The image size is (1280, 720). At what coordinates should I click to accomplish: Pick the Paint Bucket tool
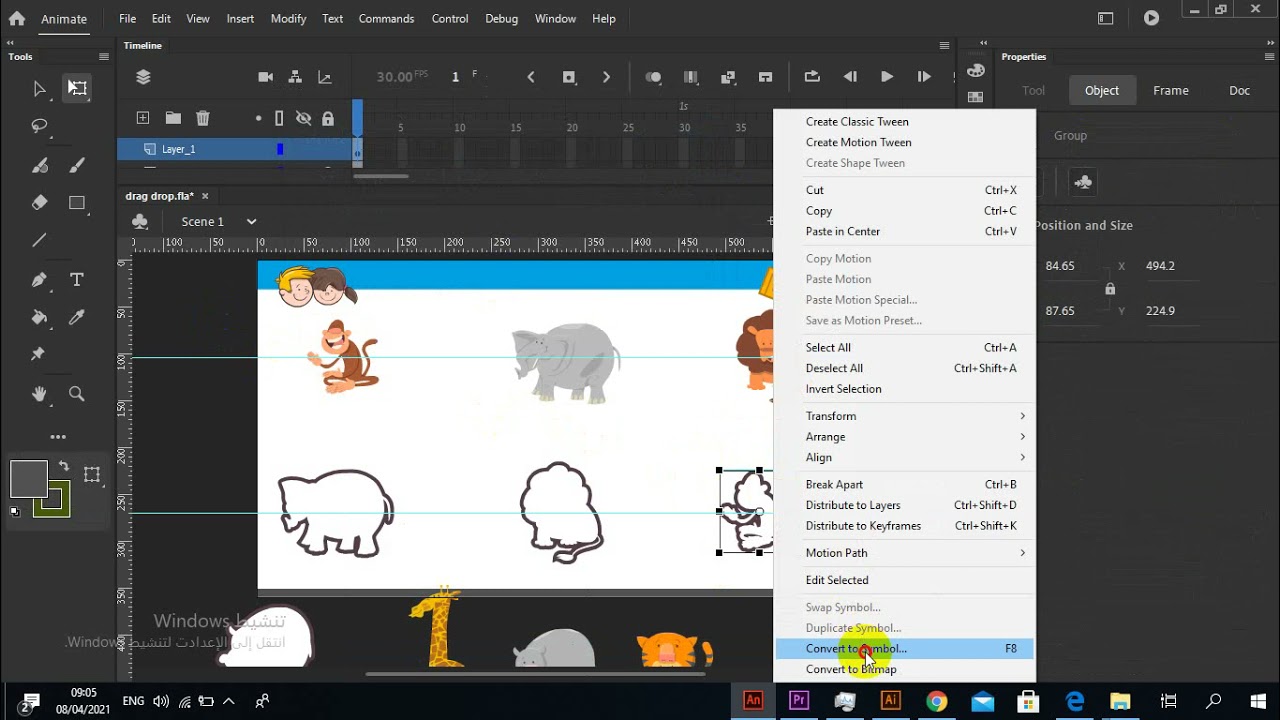[39, 317]
